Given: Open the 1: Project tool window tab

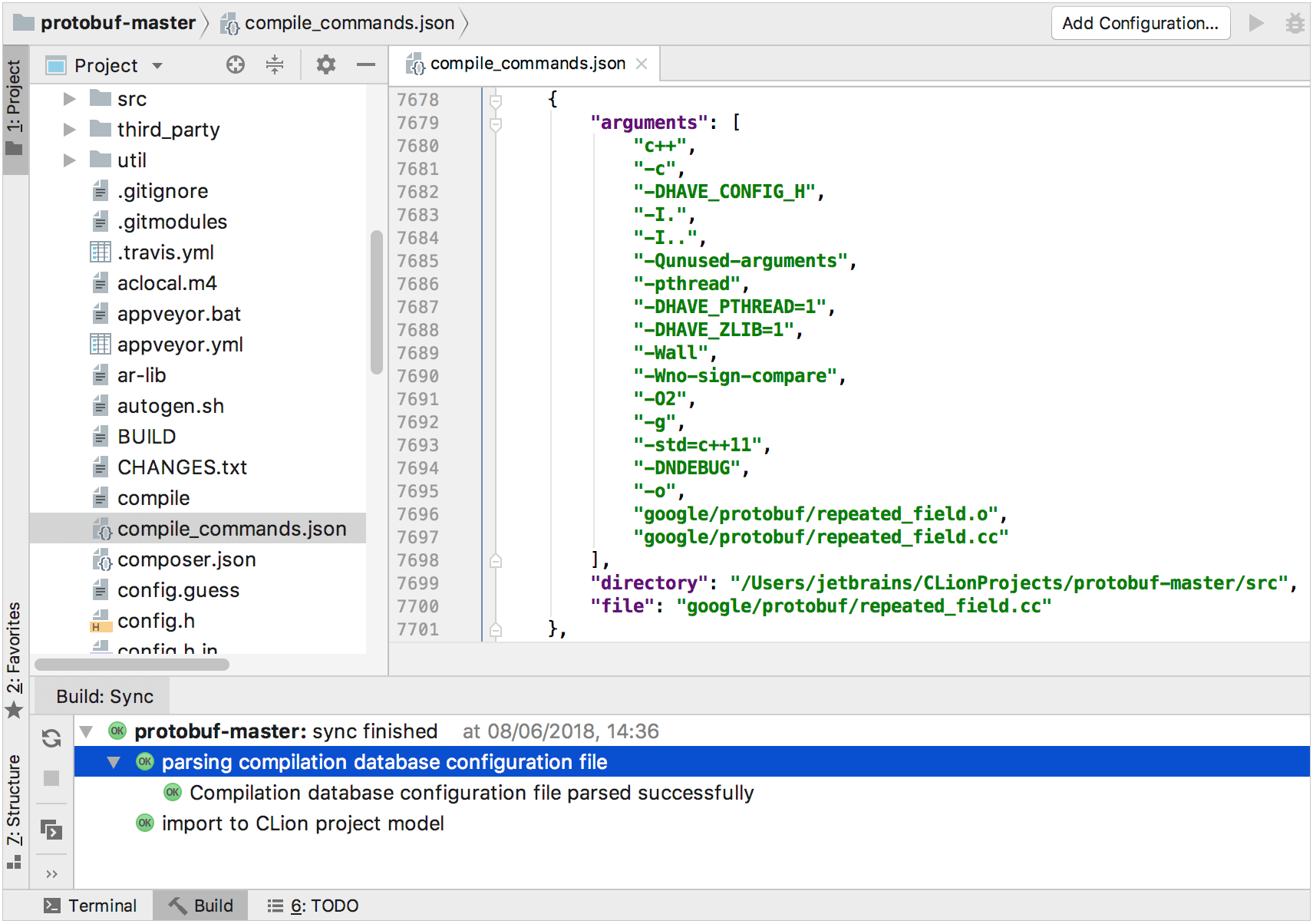Looking at the screenshot, I should tap(15, 109).
